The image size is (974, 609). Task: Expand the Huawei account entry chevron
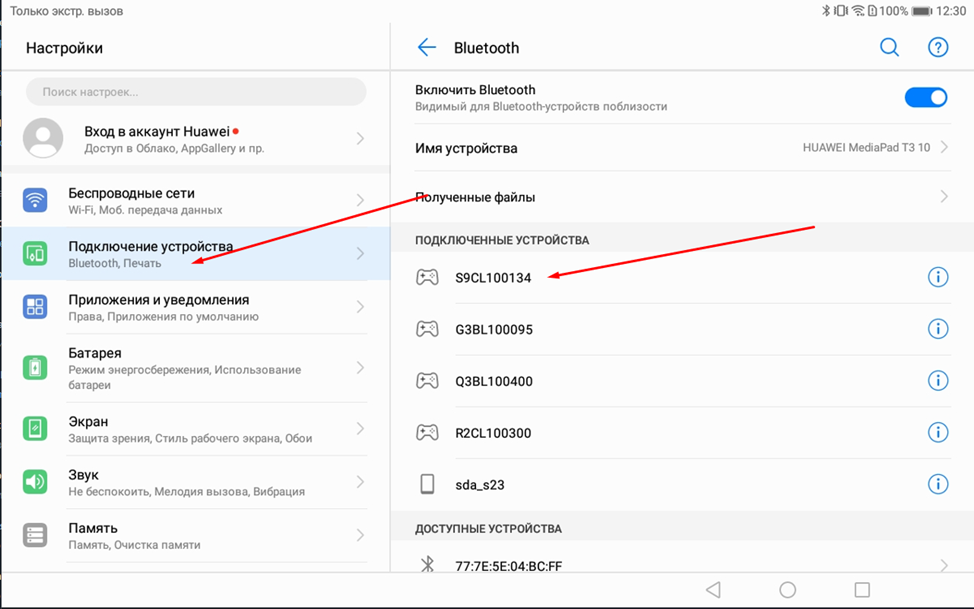click(x=360, y=138)
